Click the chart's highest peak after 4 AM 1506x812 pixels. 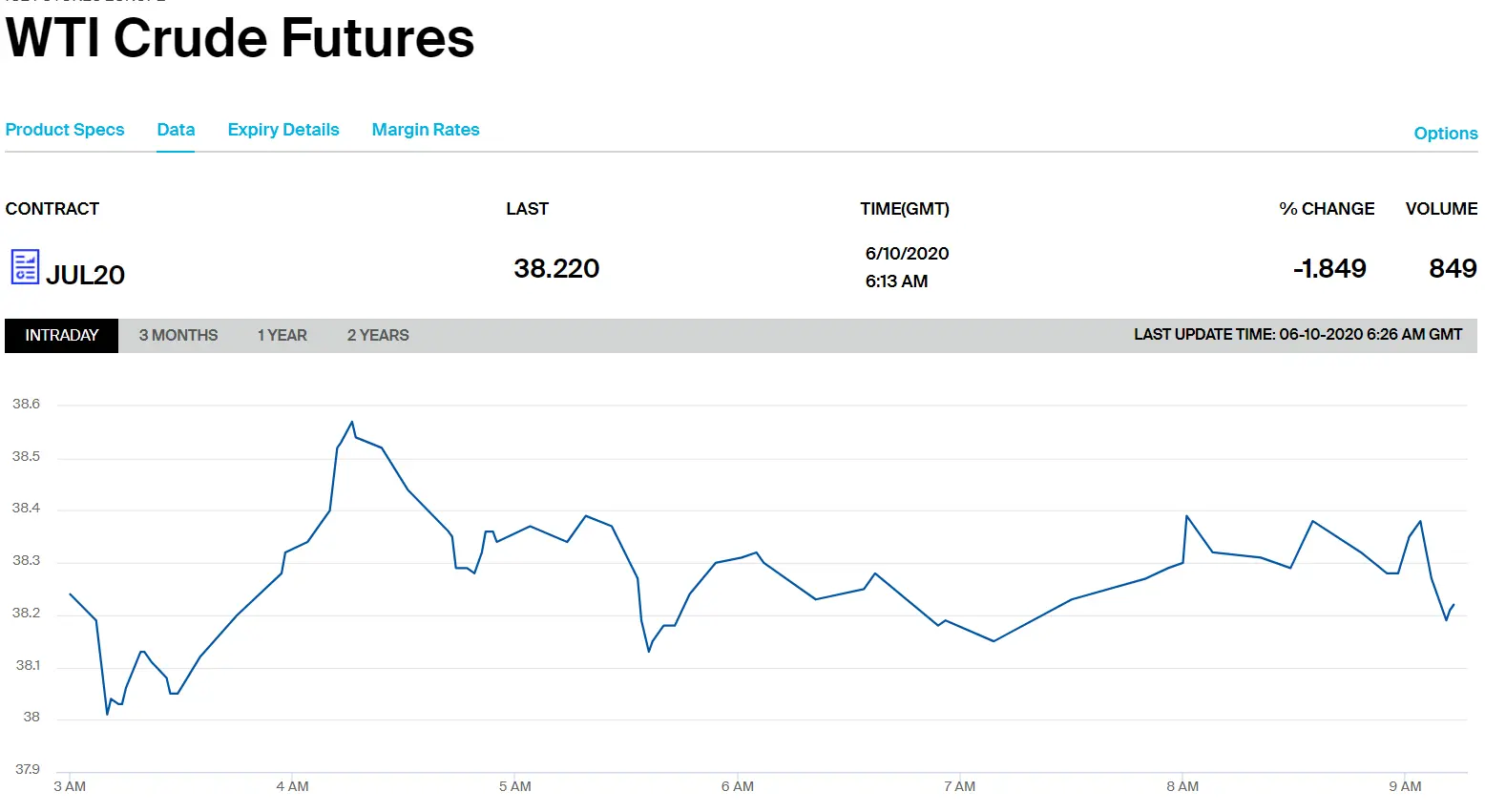pyautogui.click(x=352, y=422)
